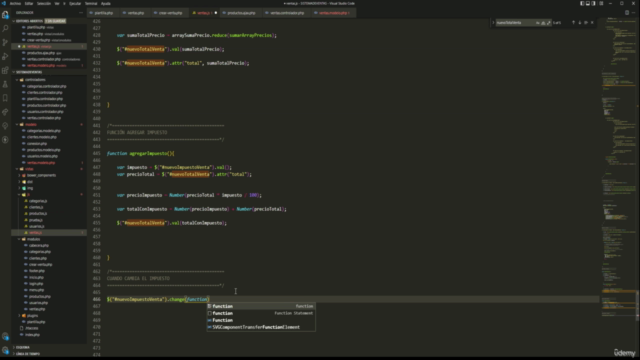Screen dimensions: 640x360
Task: Select 'Function Statement' autocomplete suggestion
Action: coord(261,313)
